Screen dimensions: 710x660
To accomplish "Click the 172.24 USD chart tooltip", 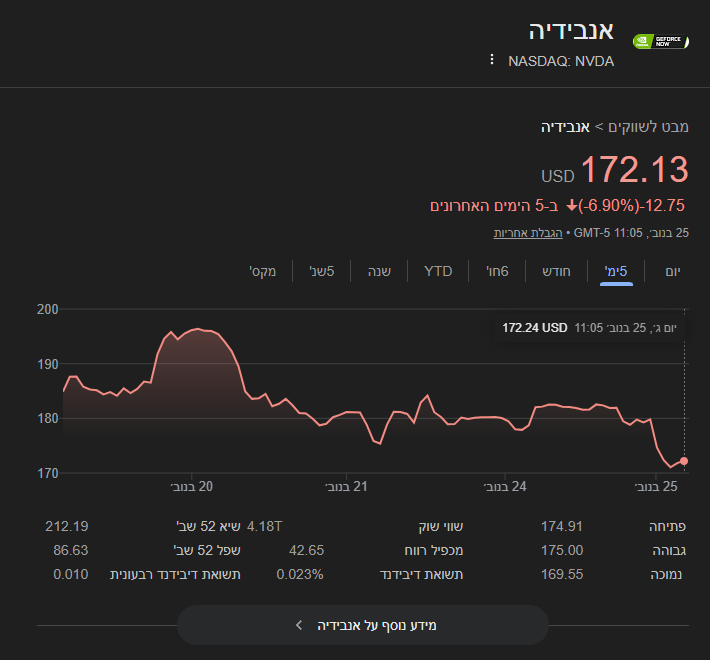I will click(x=589, y=328).
